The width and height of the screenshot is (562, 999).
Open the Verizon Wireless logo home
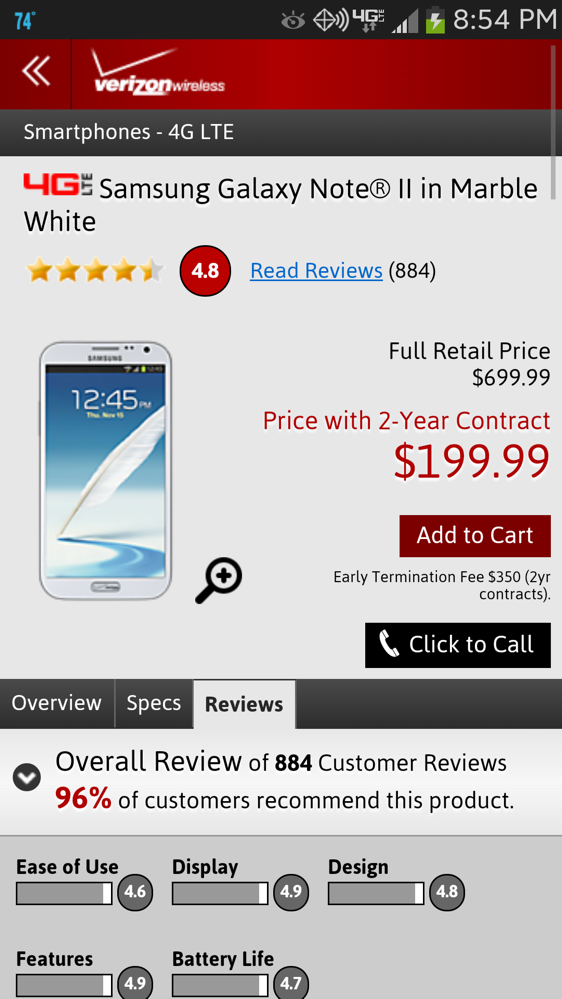pos(158,72)
